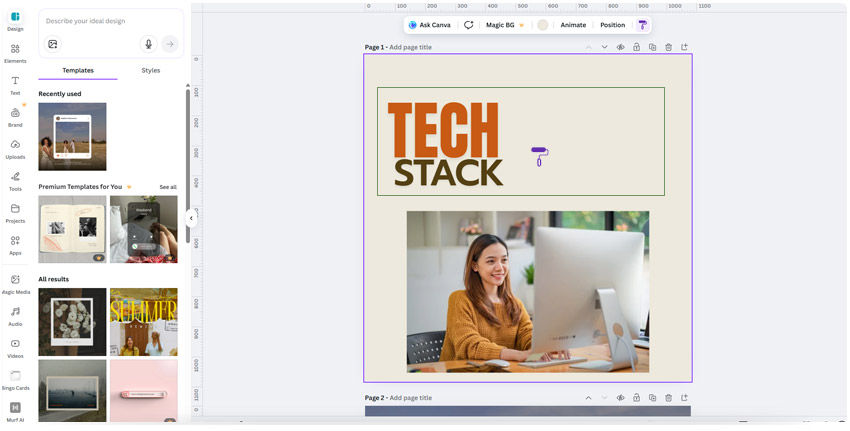Lock Page 1
Image resolution: width=850 pixels, height=431 pixels.
coord(636,47)
